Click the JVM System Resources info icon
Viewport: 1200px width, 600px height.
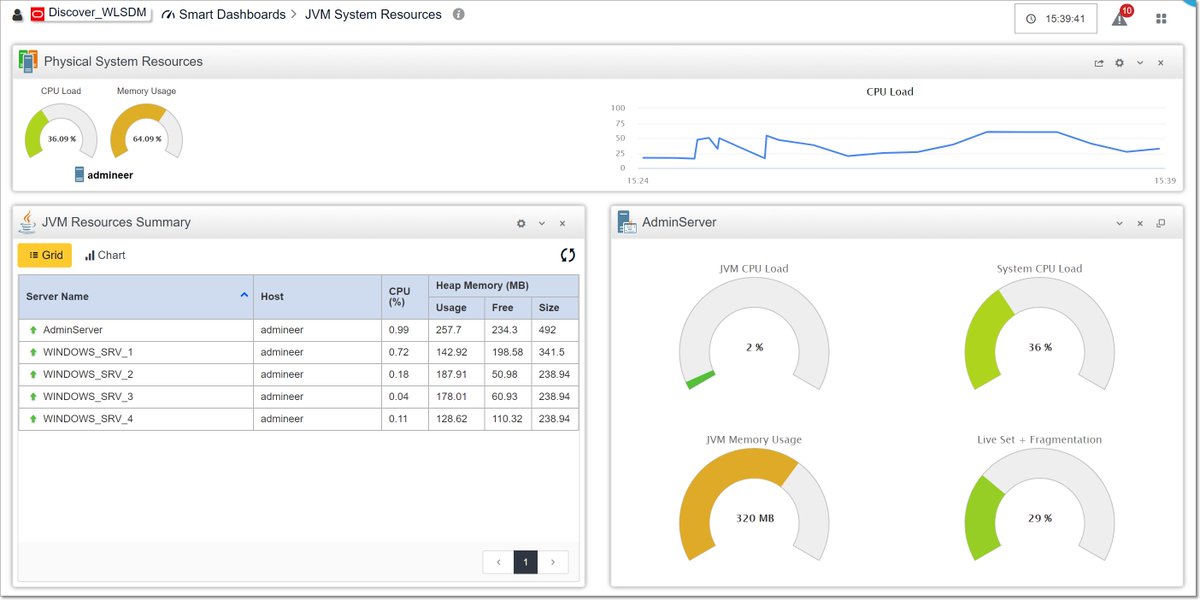click(x=458, y=15)
